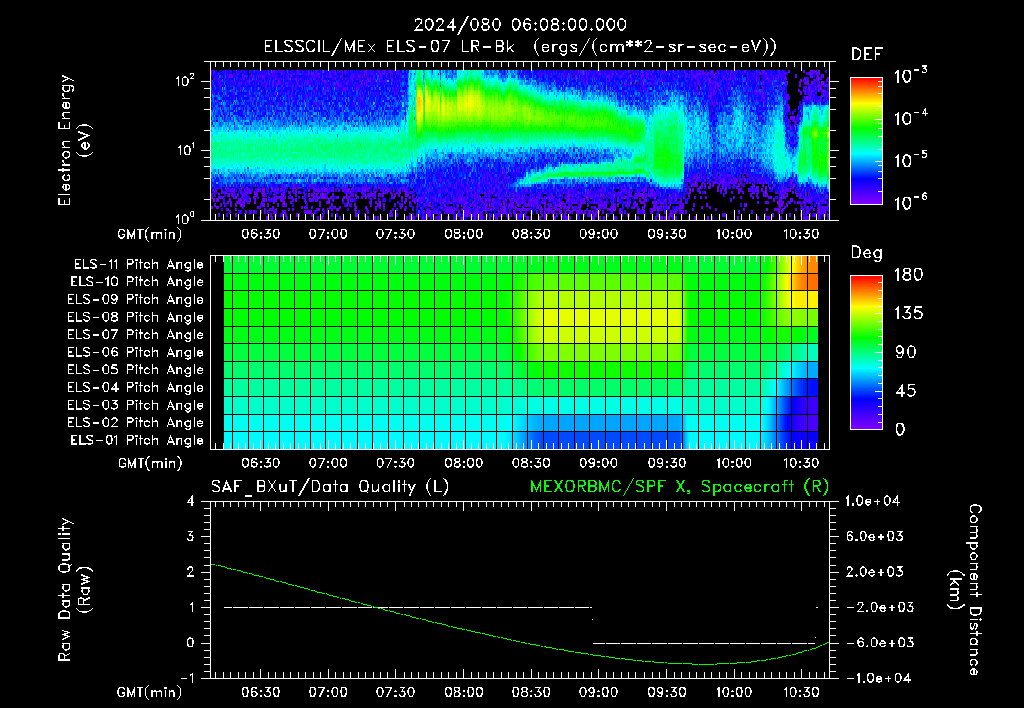
Task: Click the ELS-06 Pitch Angle row label
Action: 136,353
